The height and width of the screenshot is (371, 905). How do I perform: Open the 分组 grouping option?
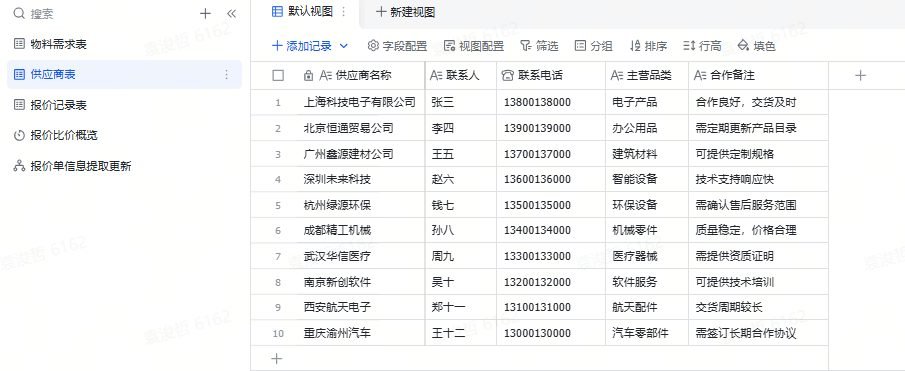point(593,46)
